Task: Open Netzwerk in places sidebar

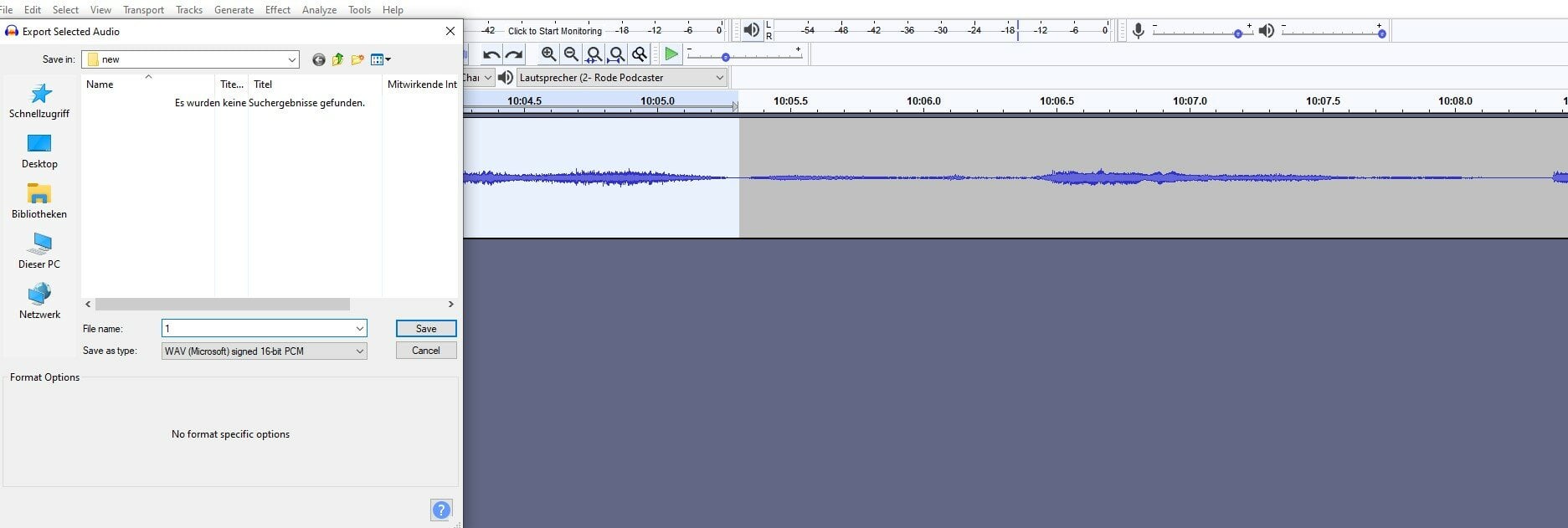Action: tap(39, 302)
